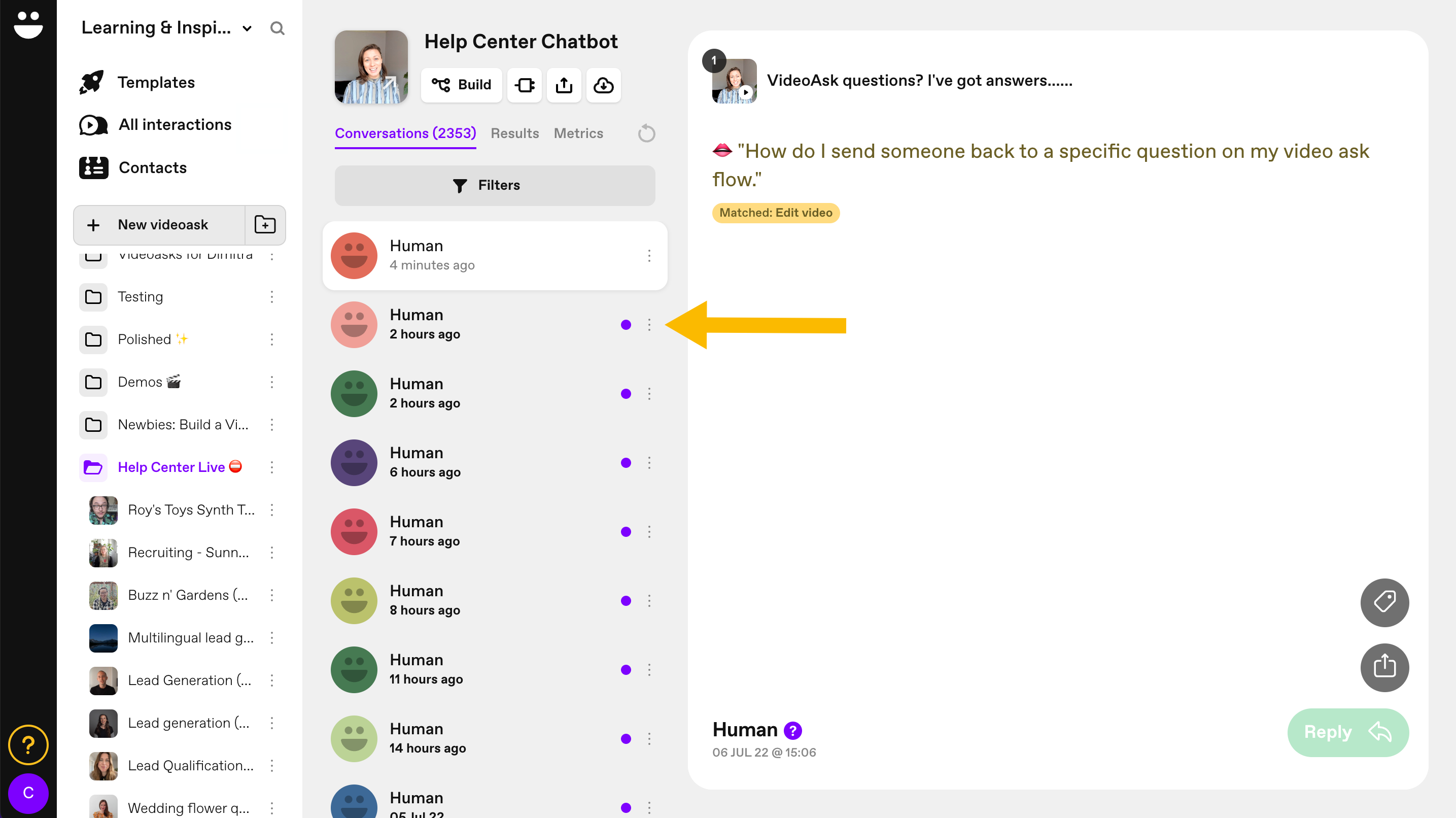
Task: Open options for 4 minutes ago conversation
Action: click(x=649, y=256)
